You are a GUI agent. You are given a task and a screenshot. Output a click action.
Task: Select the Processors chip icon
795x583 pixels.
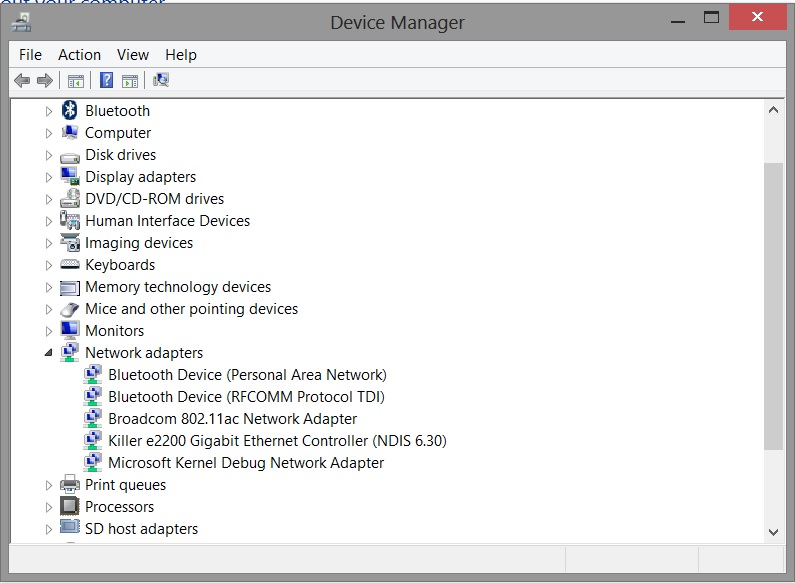click(70, 506)
